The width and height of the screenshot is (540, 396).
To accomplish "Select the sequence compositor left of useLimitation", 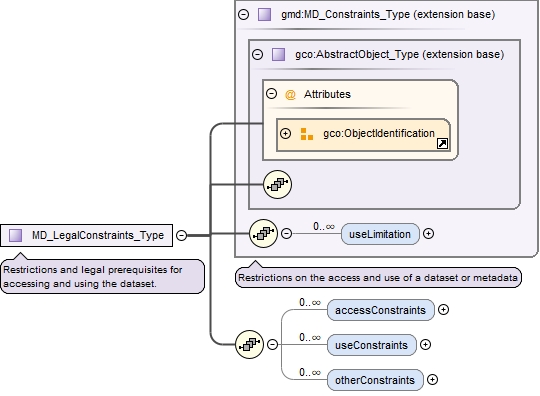I will [263, 234].
